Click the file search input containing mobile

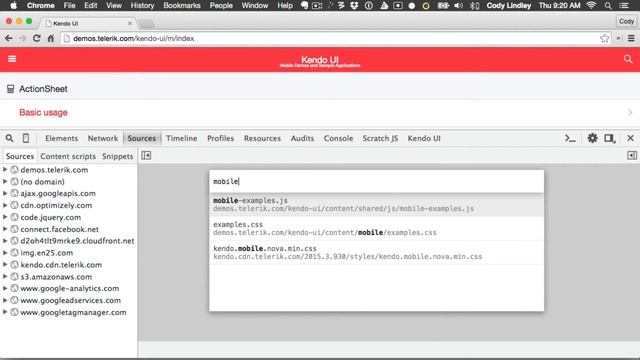376,181
